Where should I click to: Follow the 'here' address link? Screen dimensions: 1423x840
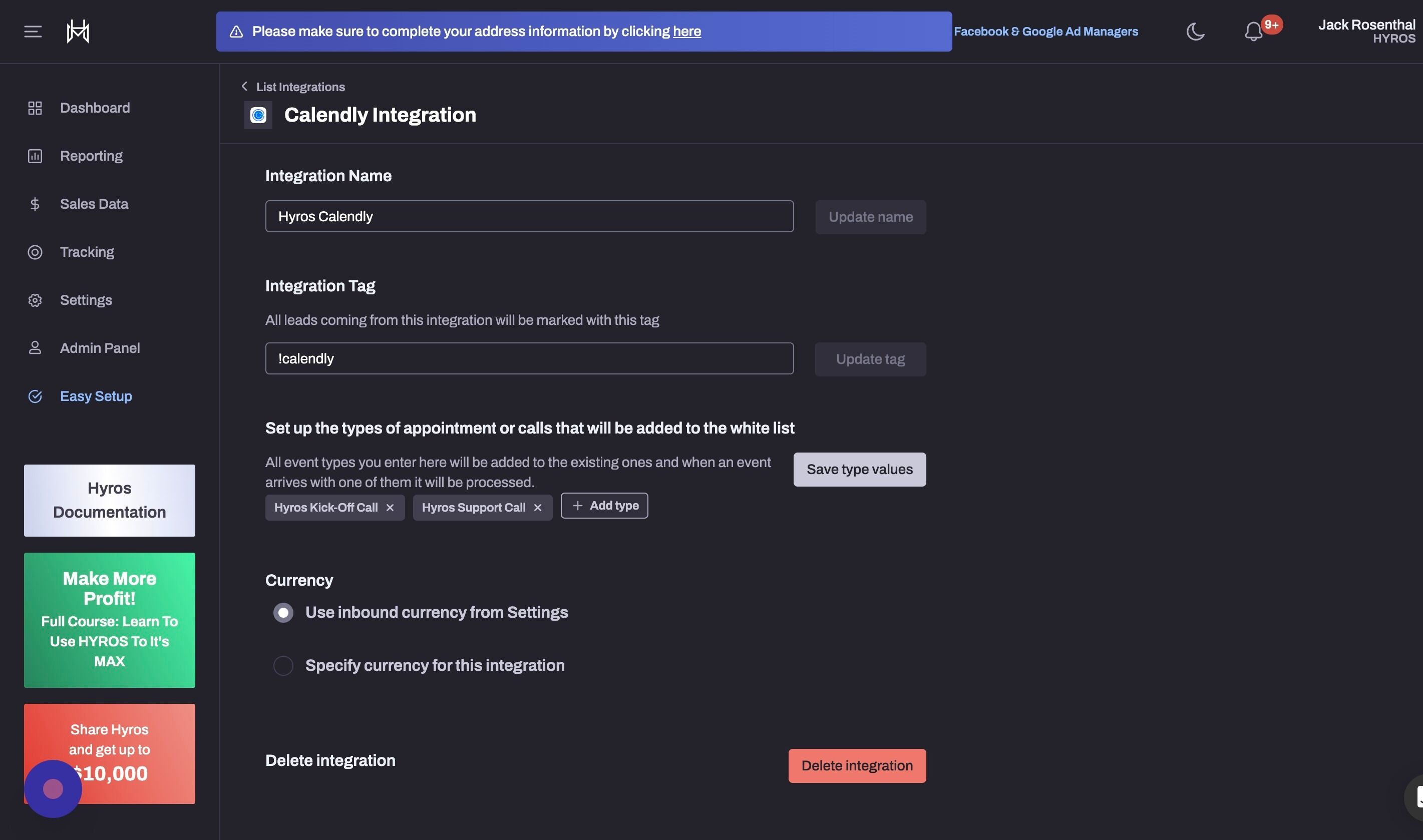[687, 32]
